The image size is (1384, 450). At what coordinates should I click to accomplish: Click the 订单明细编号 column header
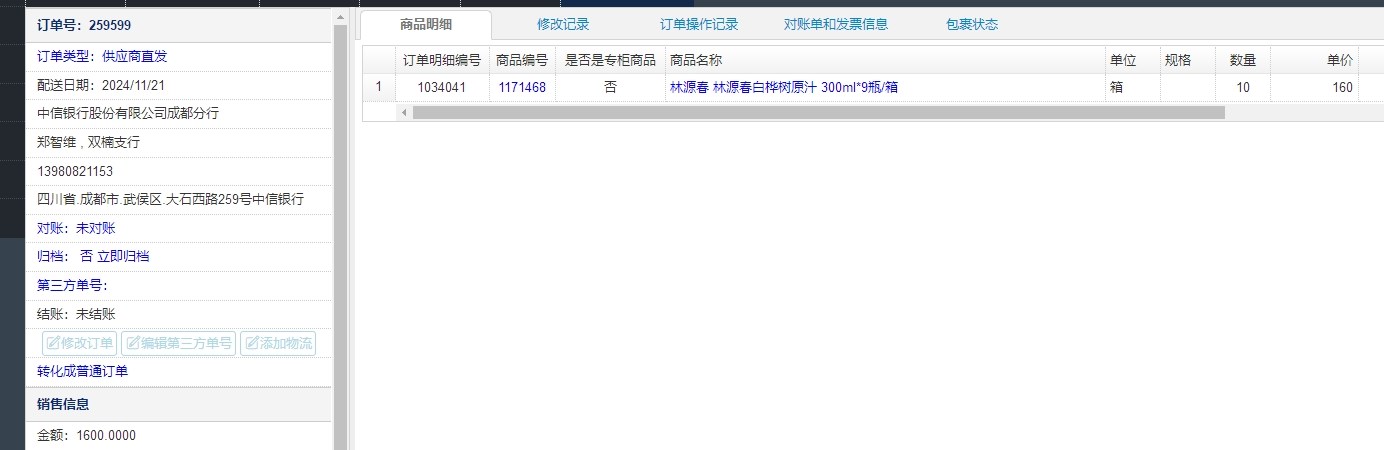[442, 60]
